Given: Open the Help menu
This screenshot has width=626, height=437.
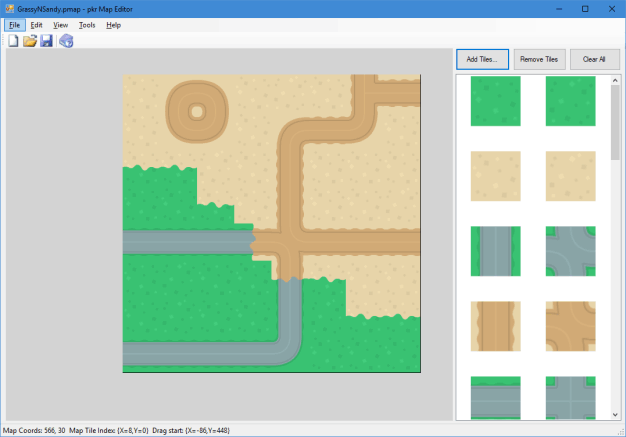Looking at the screenshot, I should 113,24.
